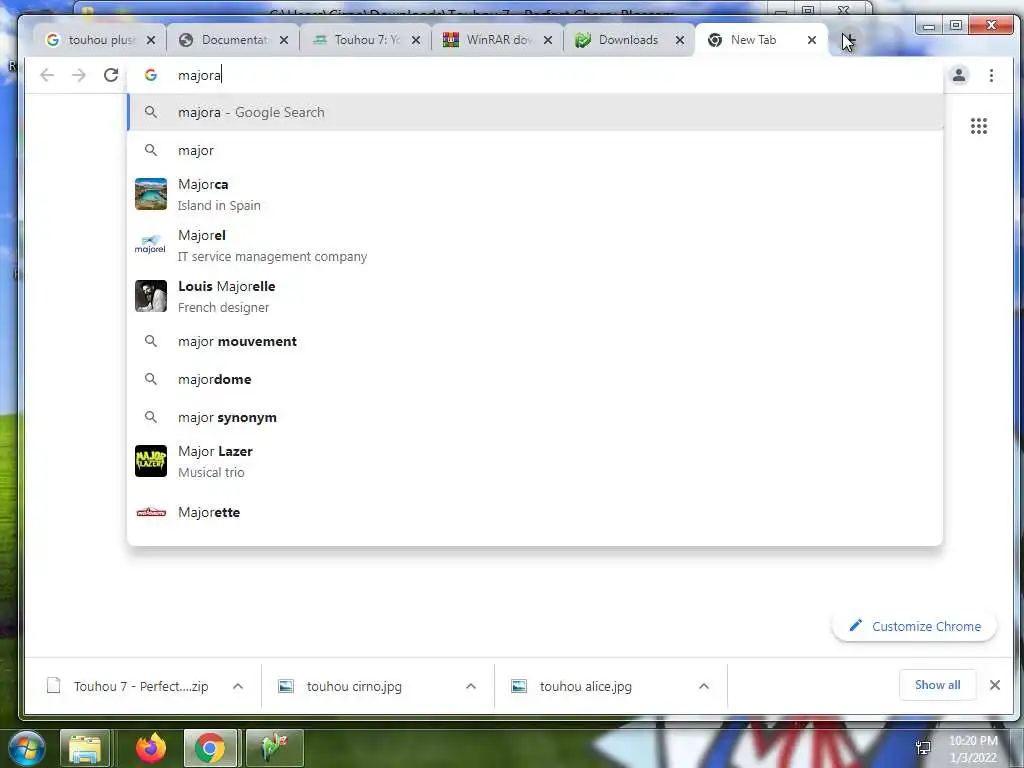Screen dimensions: 1024x768
Task: Open File Explorer from the taskbar
Action: 85,748
